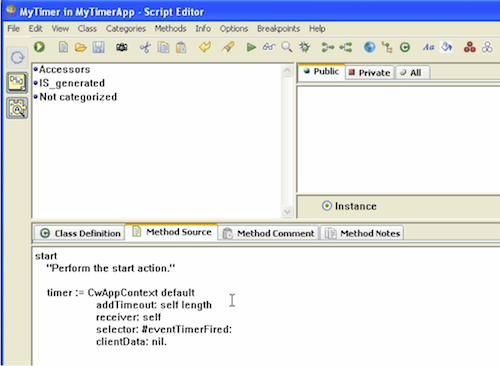The height and width of the screenshot is (366, 500).
Task: Click the eyeglasses inspect icon
Action: 269,47
